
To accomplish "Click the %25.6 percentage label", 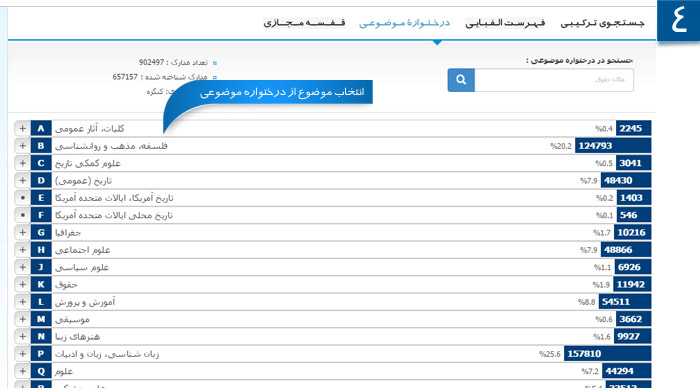I will point(550,354).
